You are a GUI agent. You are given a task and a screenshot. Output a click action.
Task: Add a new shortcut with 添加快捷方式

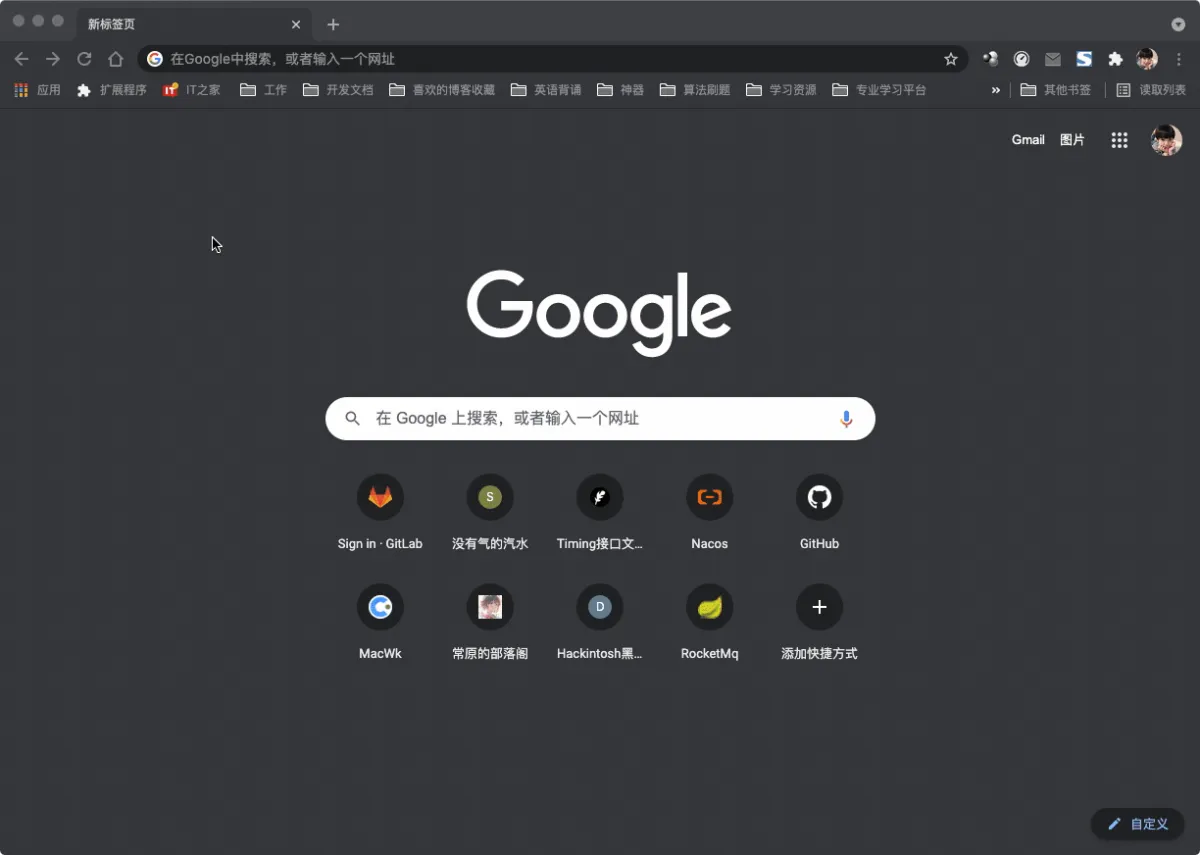tap(819, 607)
